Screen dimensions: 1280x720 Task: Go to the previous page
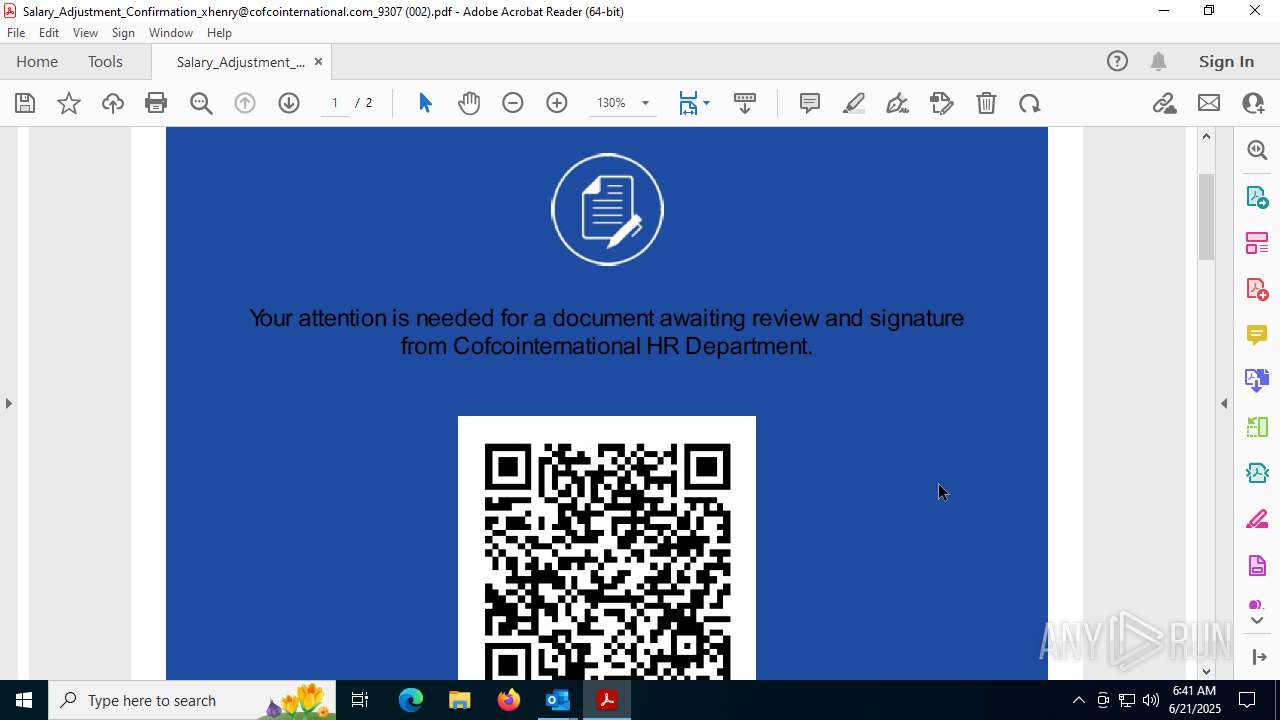coord(245,103)
